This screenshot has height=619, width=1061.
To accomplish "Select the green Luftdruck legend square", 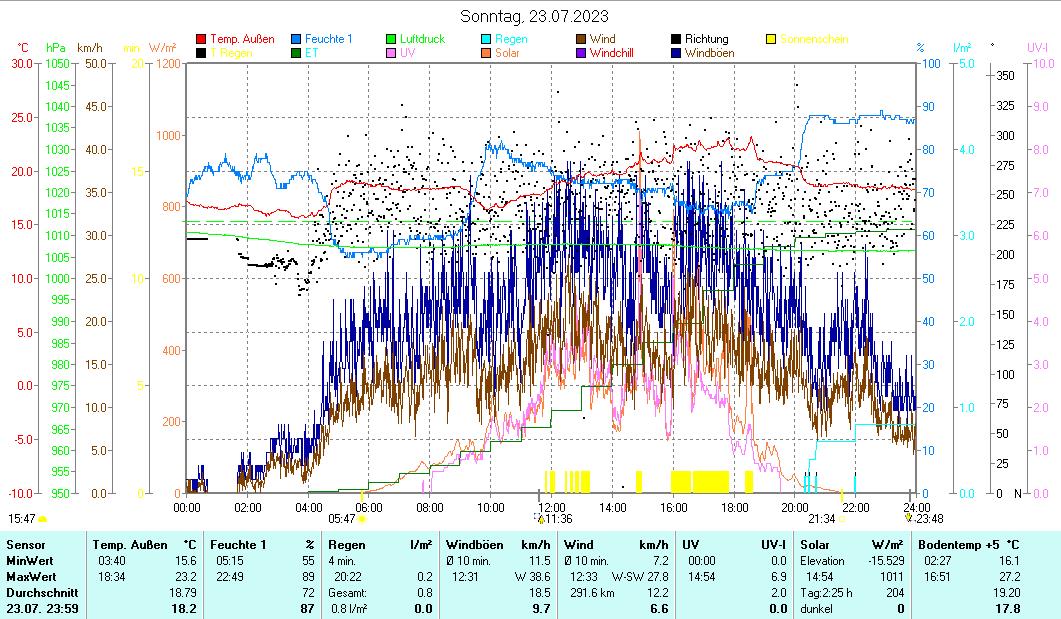I will tap(392, 40).
